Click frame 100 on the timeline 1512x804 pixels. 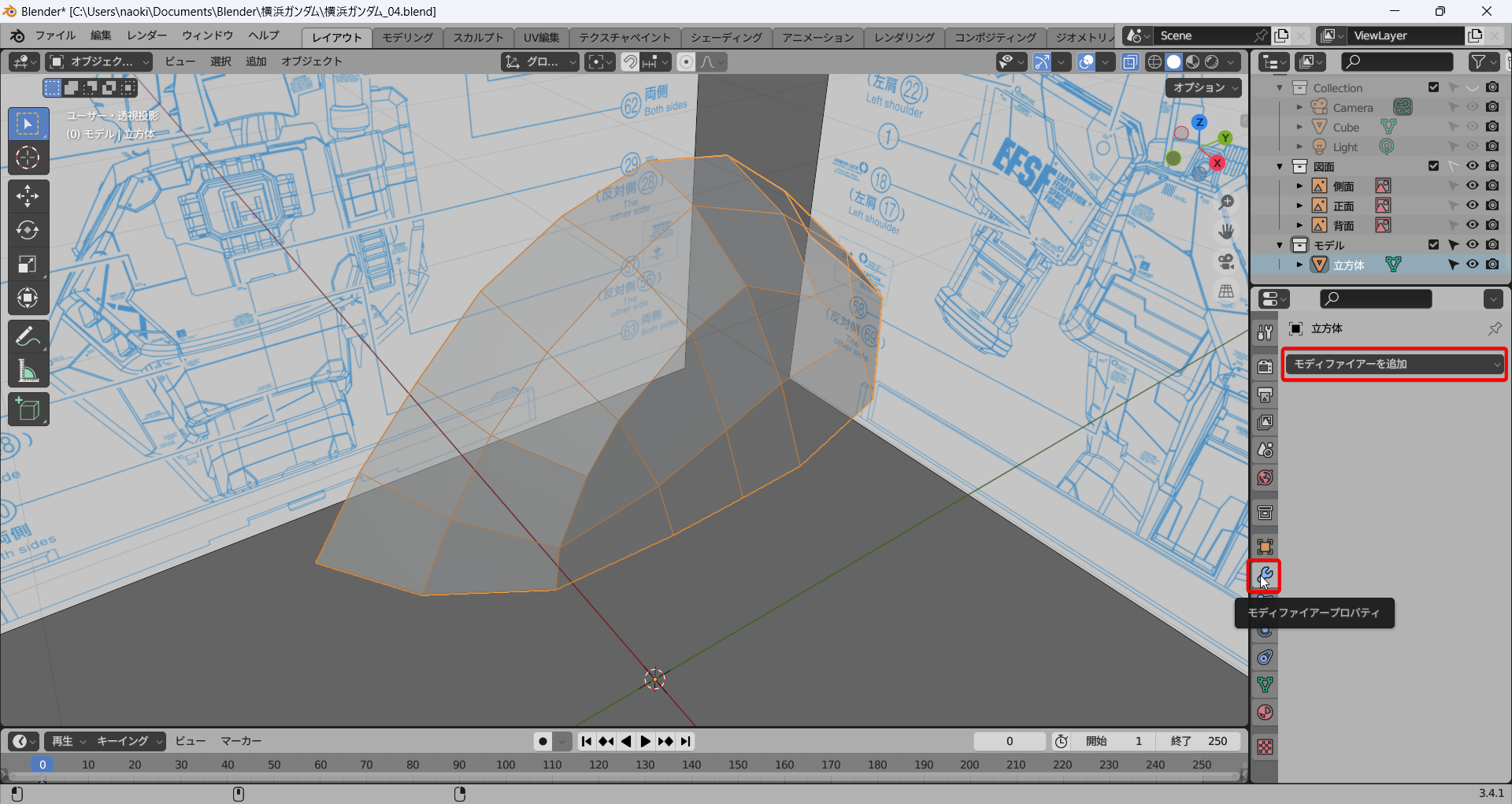click(x=506, y=765)
